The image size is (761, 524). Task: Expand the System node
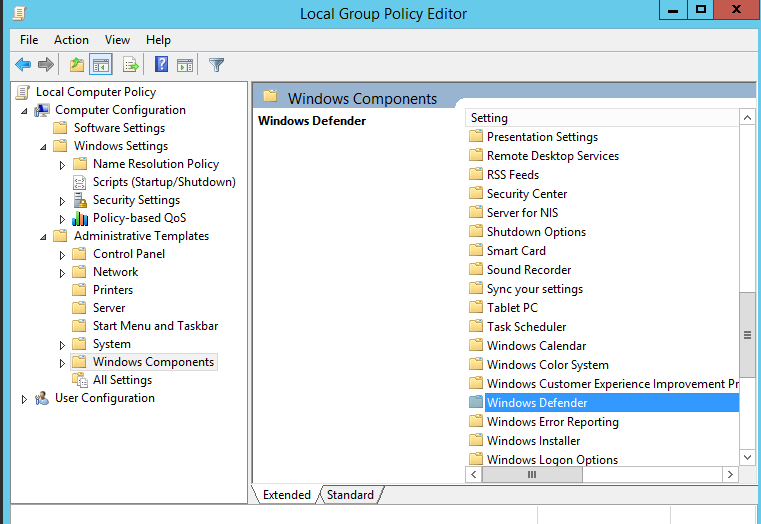coord(62,345)
